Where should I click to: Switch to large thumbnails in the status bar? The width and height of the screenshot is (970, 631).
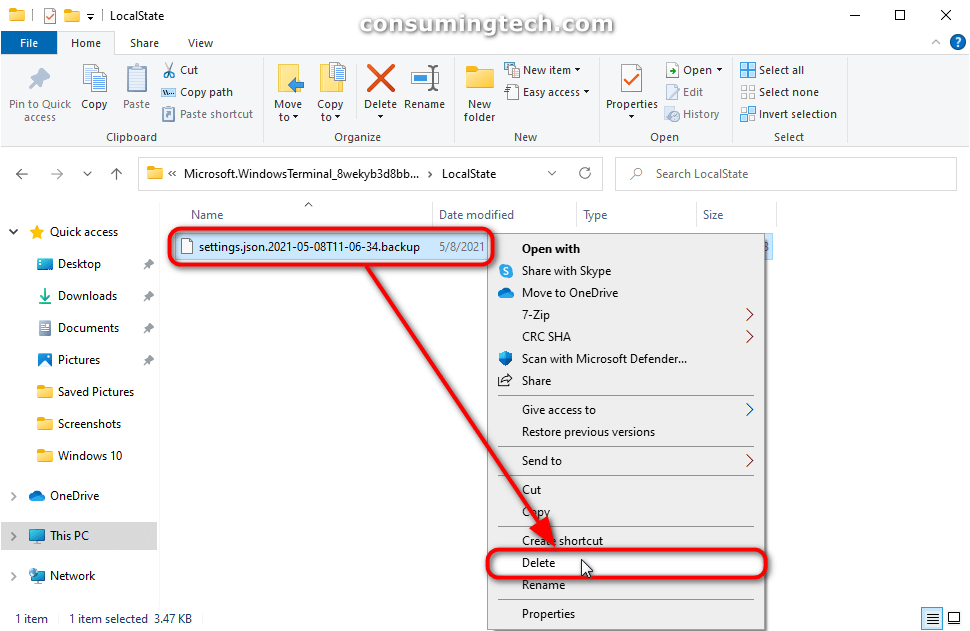(x=956, y=618)
